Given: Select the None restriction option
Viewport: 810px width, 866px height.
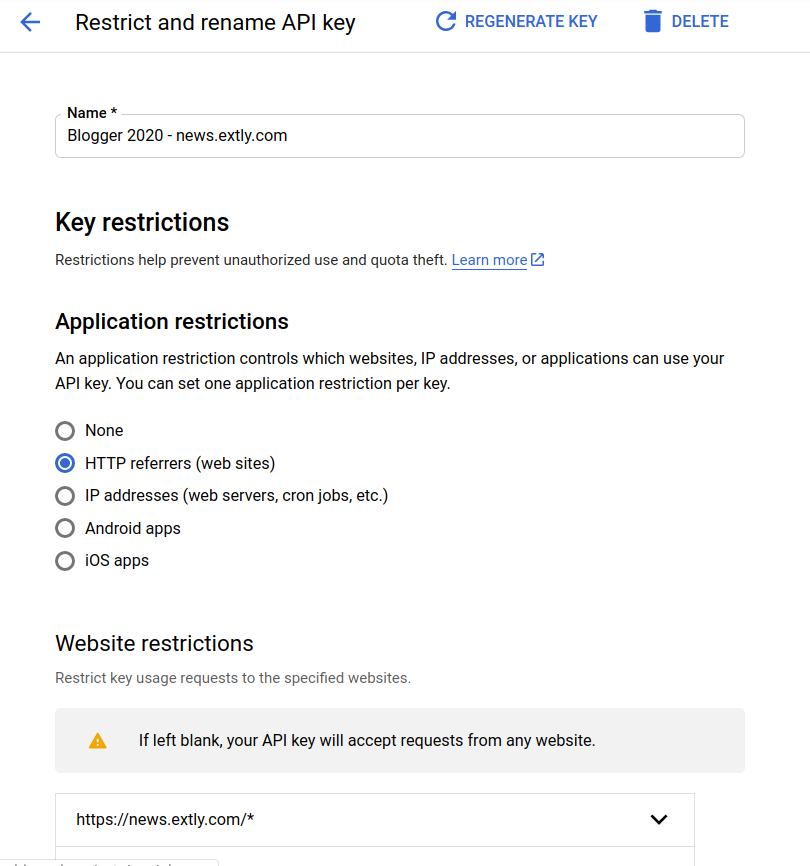Looking at the screenshot, I should tap(65, 431).
